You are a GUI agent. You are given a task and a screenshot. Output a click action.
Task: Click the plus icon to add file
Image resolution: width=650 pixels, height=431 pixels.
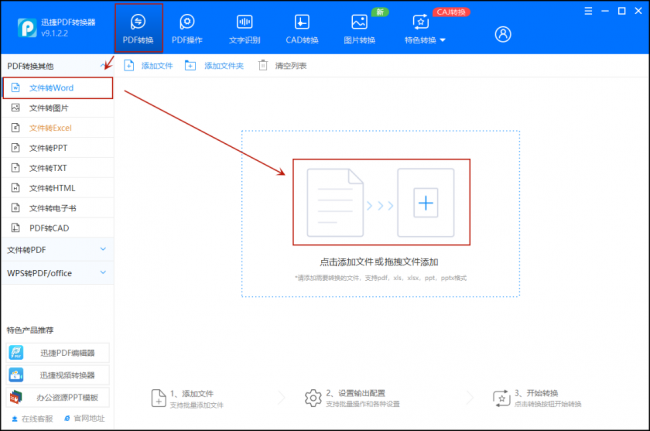pos(426,203)
